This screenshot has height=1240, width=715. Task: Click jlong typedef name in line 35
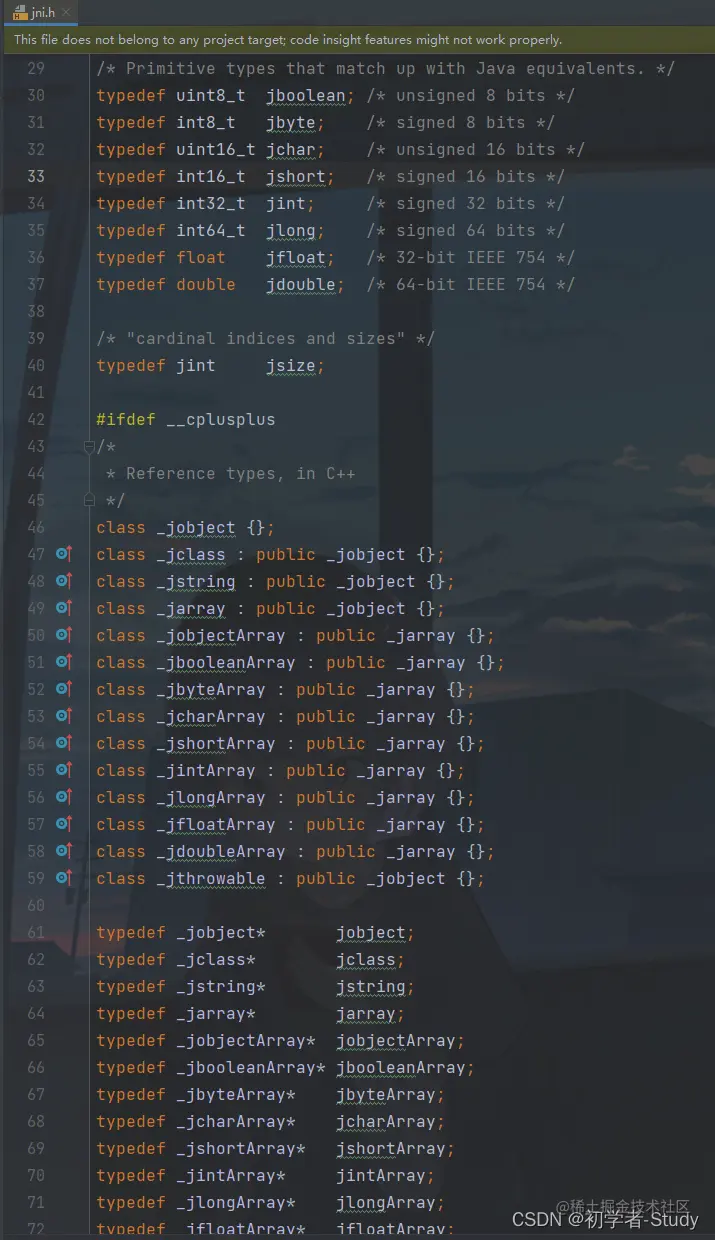tap(291, 231)
